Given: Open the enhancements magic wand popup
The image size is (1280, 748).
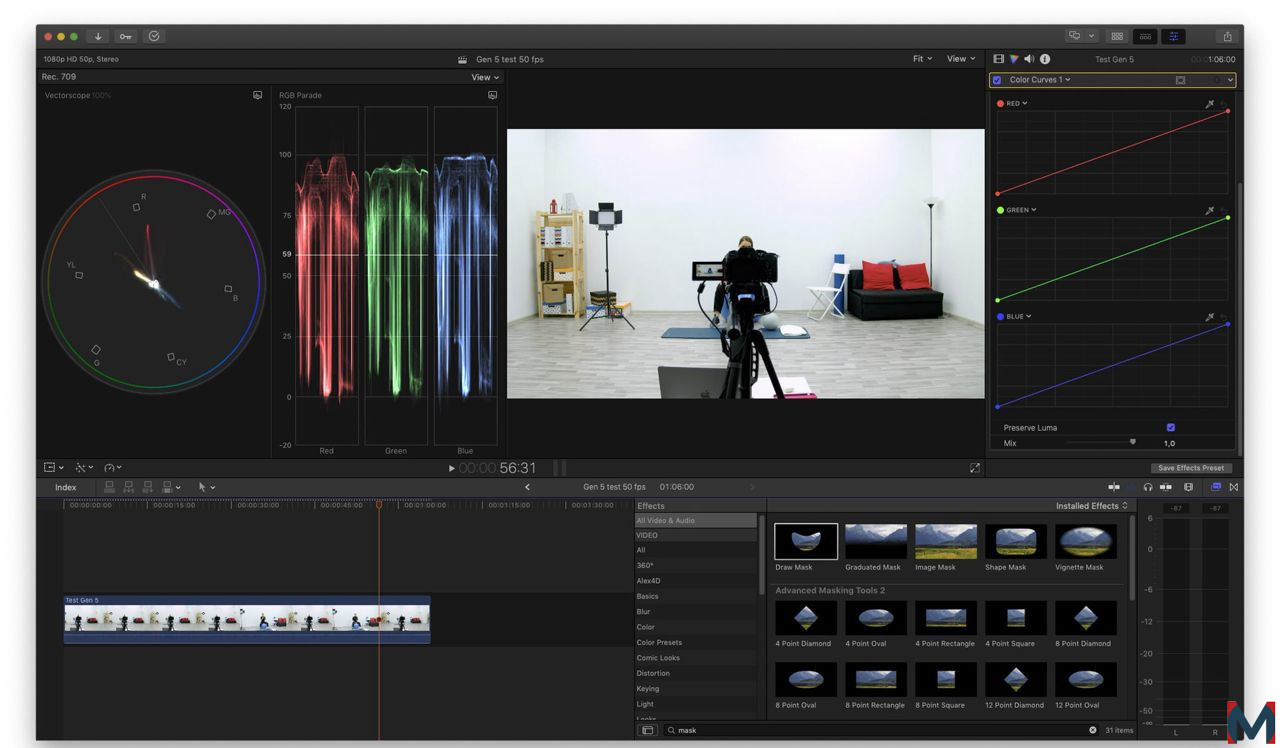Looking at the screenshot, I should [84, 467].
